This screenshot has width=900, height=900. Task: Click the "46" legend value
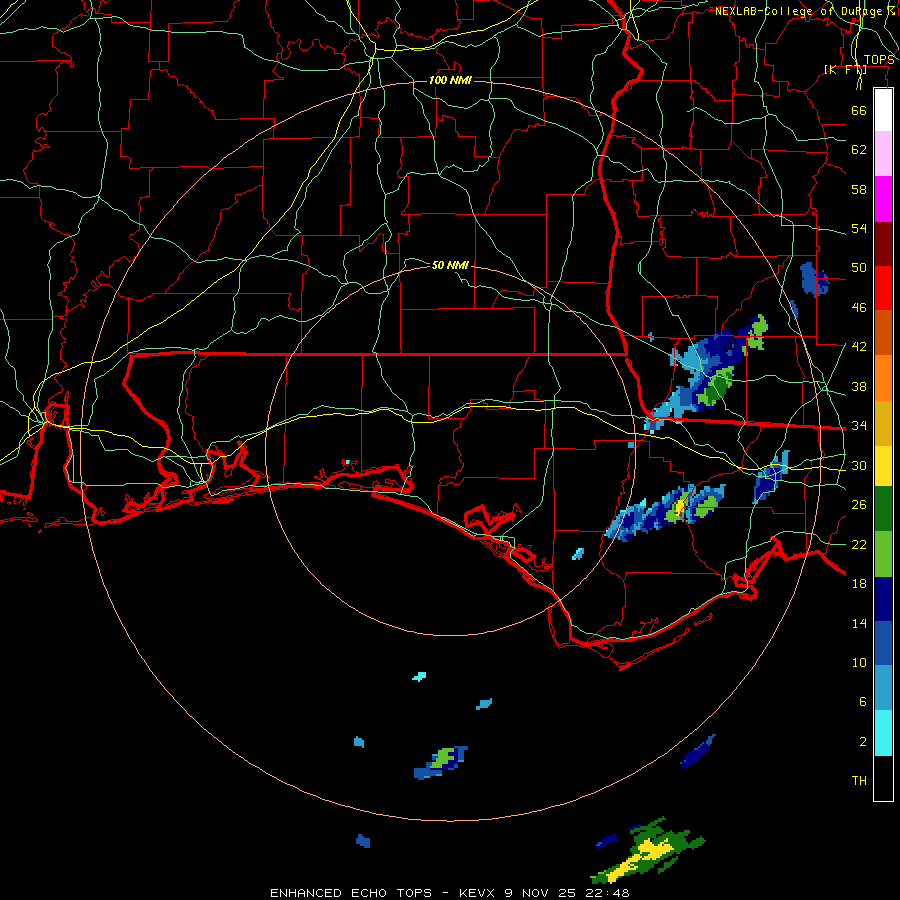coord(859,308)
